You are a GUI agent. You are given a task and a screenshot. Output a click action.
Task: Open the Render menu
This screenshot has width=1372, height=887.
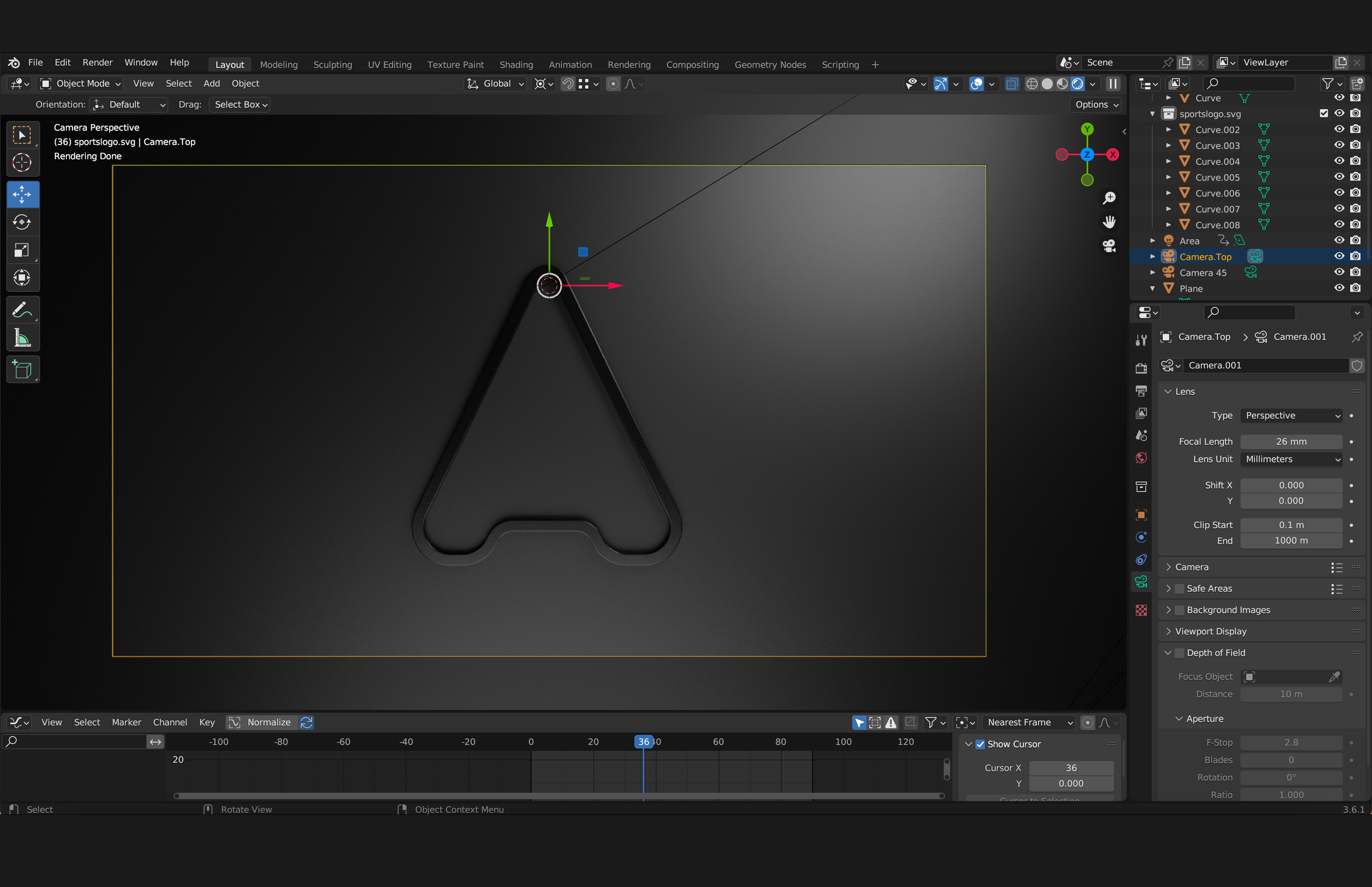[x=97, y=63]
